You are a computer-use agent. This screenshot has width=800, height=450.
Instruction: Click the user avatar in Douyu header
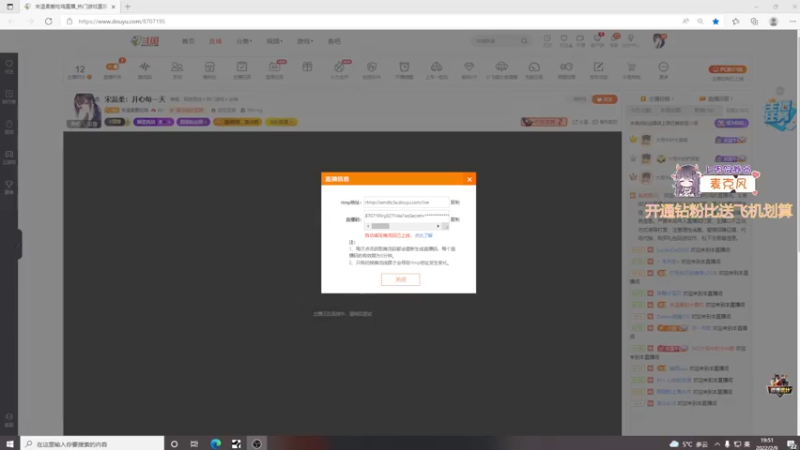(659, 41)
